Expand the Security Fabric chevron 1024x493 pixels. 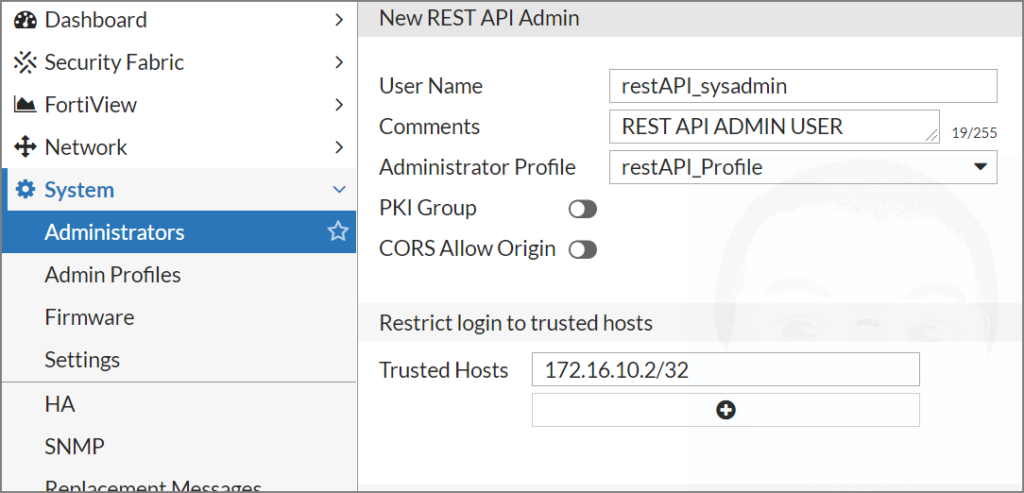tap(338, 63)
